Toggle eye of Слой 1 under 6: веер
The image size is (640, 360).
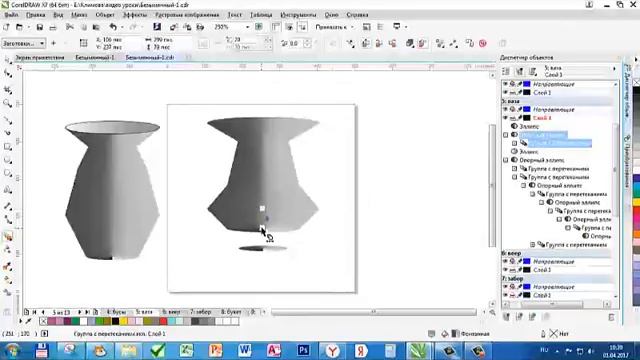[506, 270]
